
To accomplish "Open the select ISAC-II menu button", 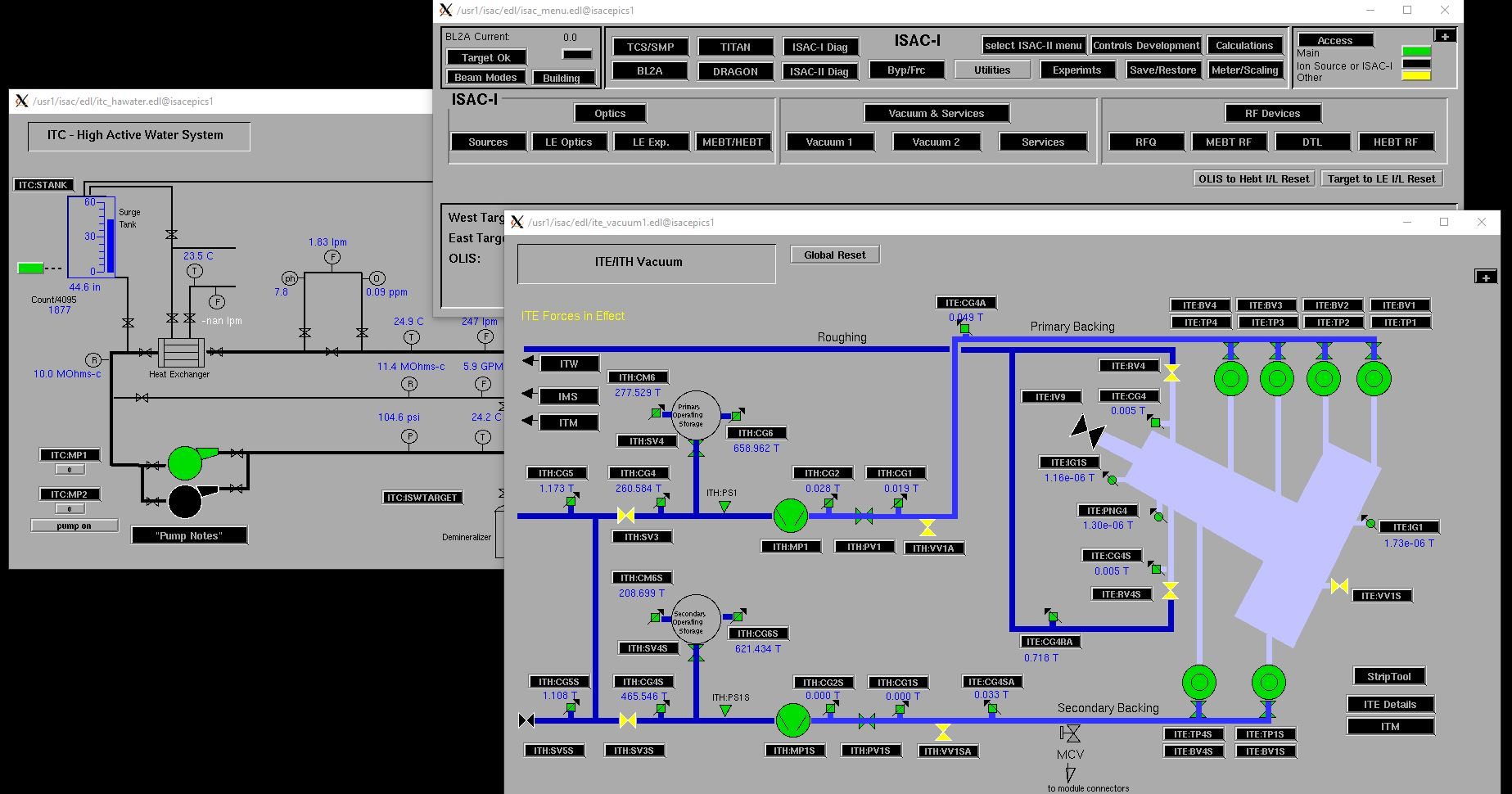I will point(1033,45).
